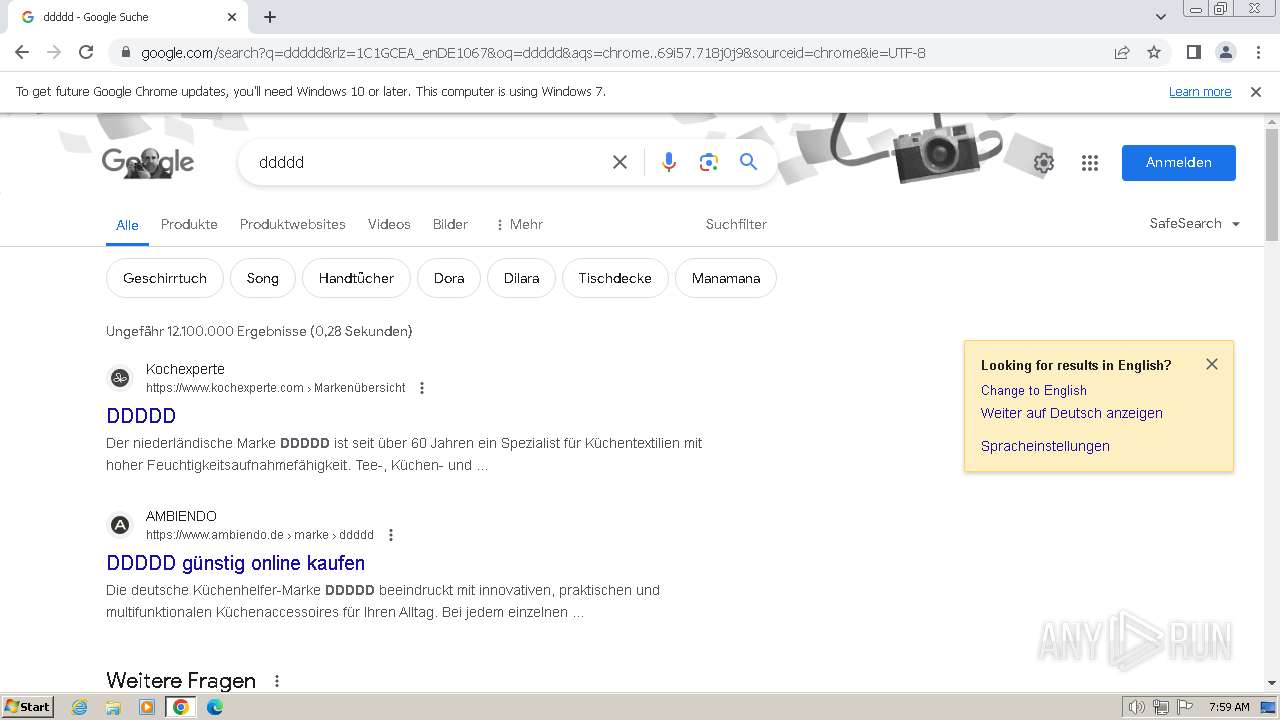Open Google apps grid
This screenshot has width=1280, height=720.
[1090, 163]
